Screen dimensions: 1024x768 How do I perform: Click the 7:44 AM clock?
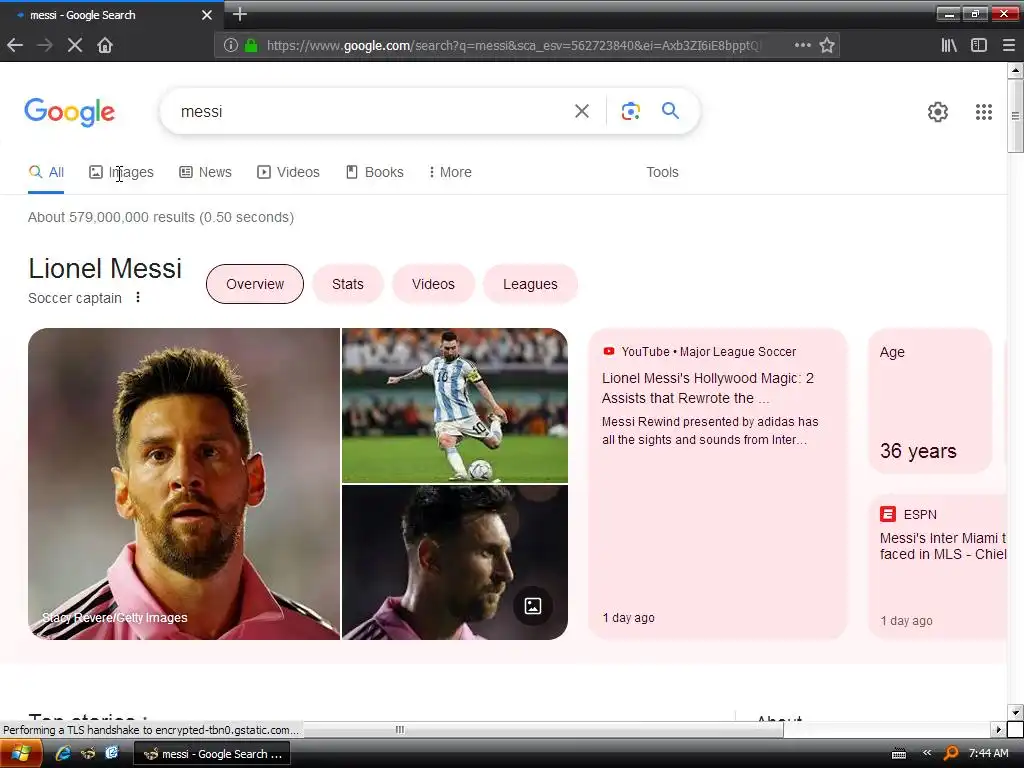988,753
